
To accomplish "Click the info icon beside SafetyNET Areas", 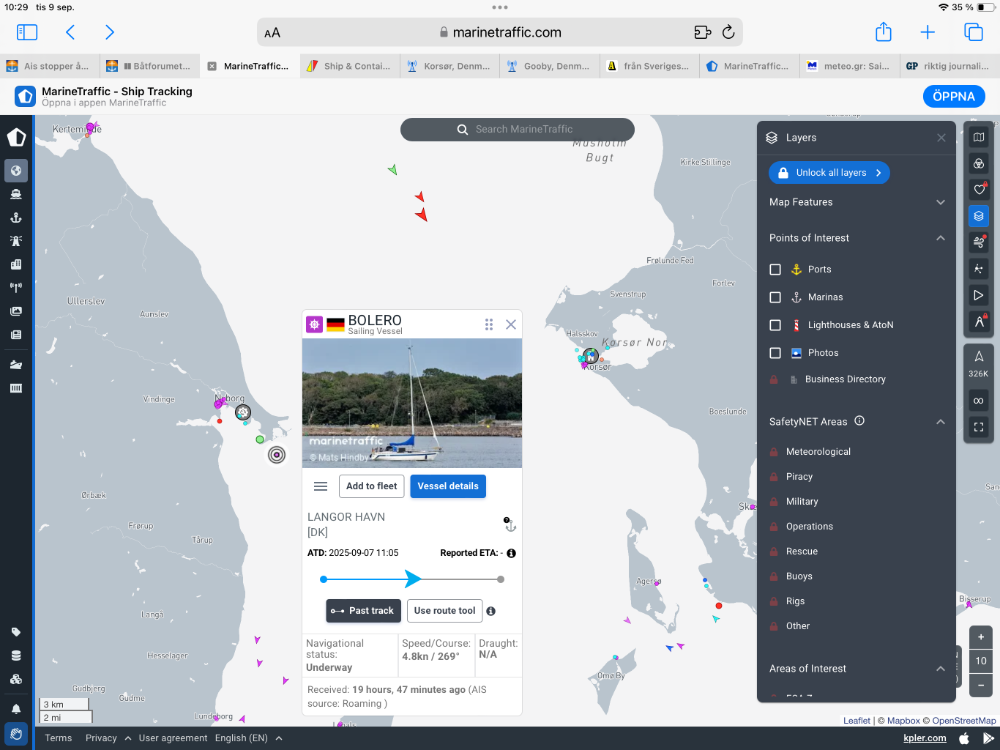I will point(859,421).
